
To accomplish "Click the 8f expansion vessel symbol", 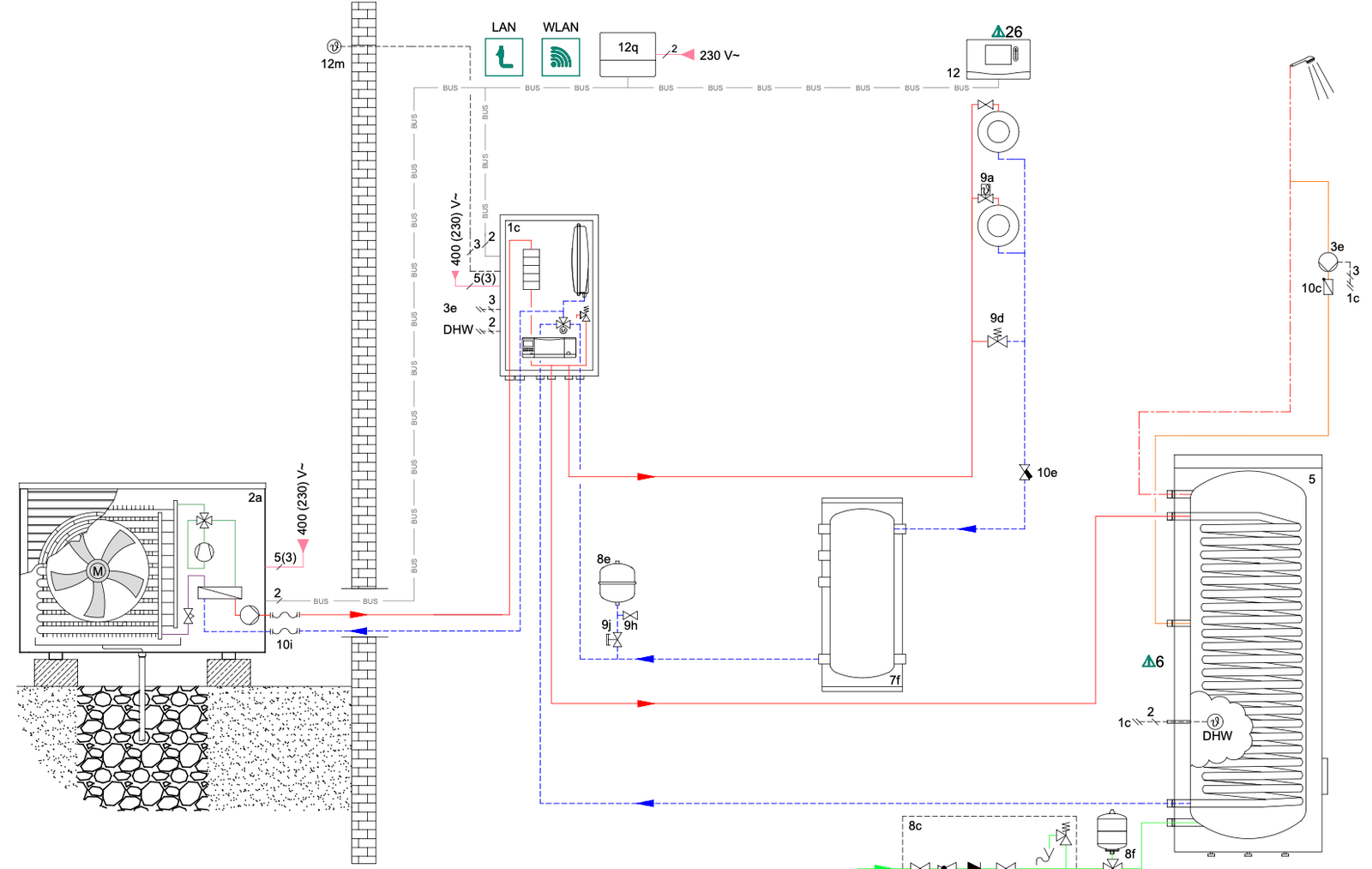I will point(1111,830).
